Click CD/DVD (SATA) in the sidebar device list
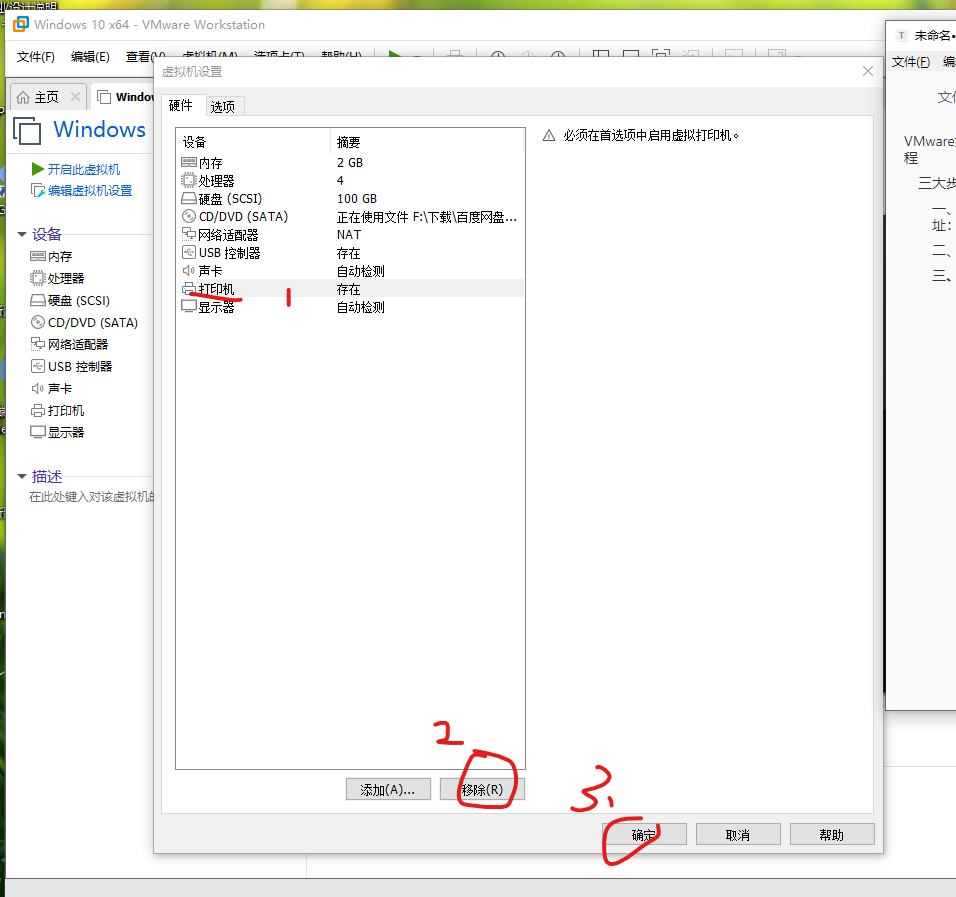956x897 pixels. click(x=93, y=323)
